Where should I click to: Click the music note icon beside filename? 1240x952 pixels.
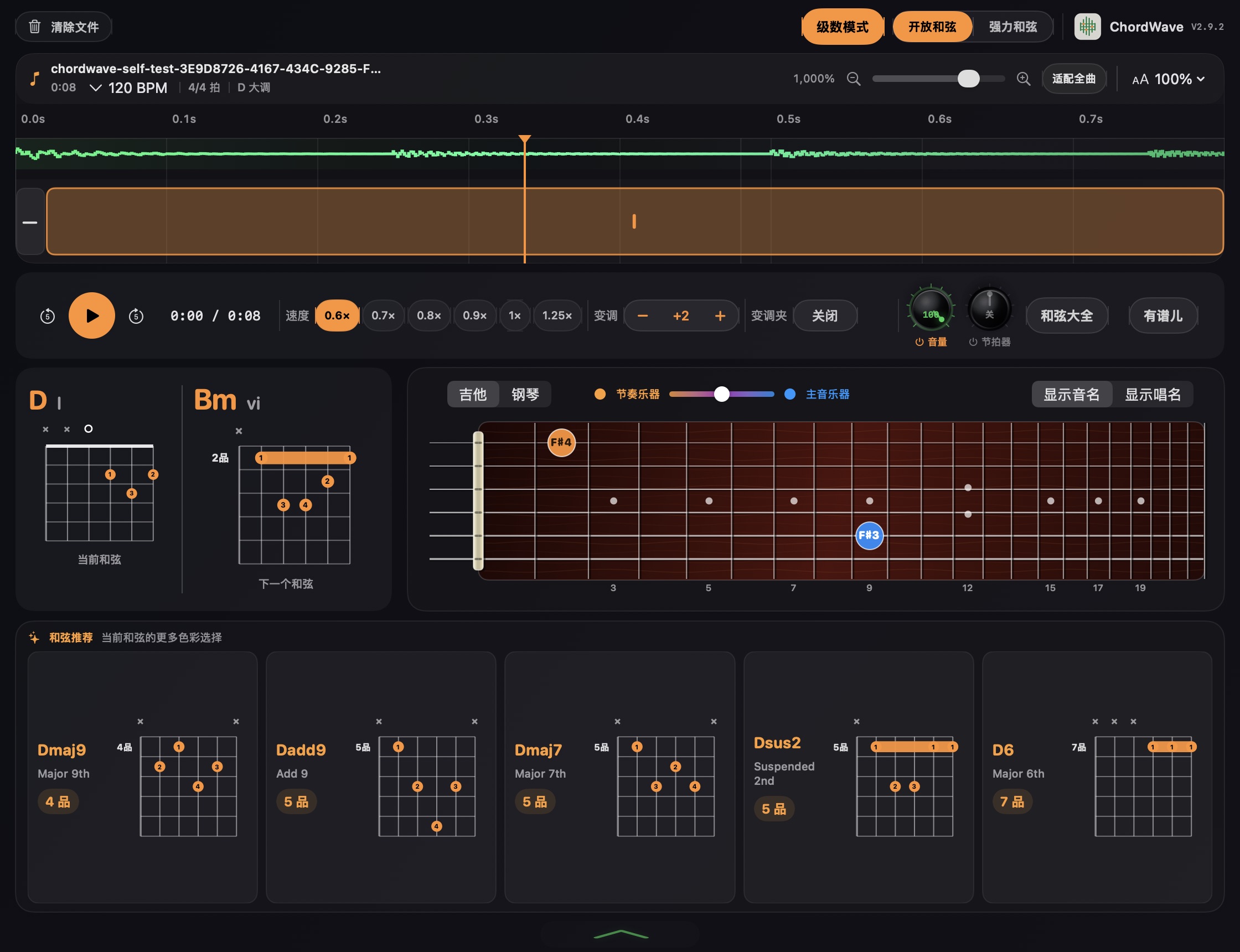click(34, 78)
